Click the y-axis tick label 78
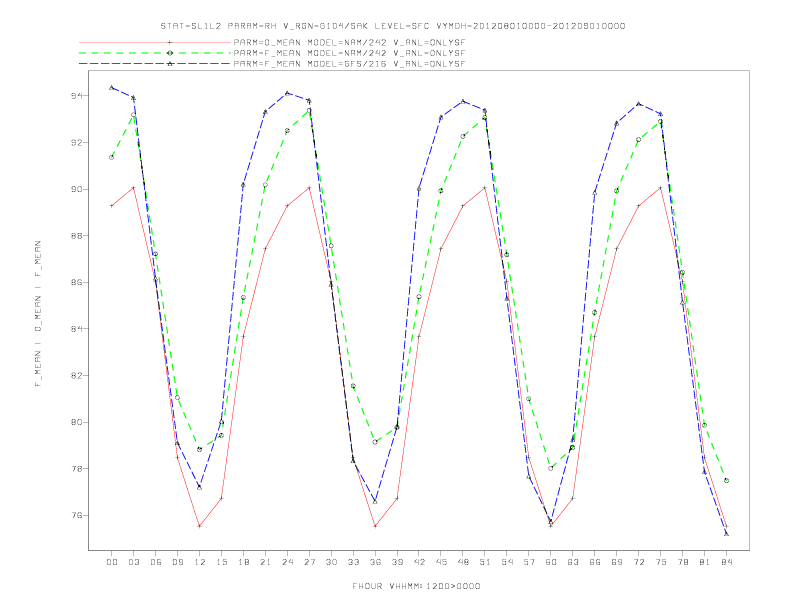792x612 pixels. tap(77, 469)
